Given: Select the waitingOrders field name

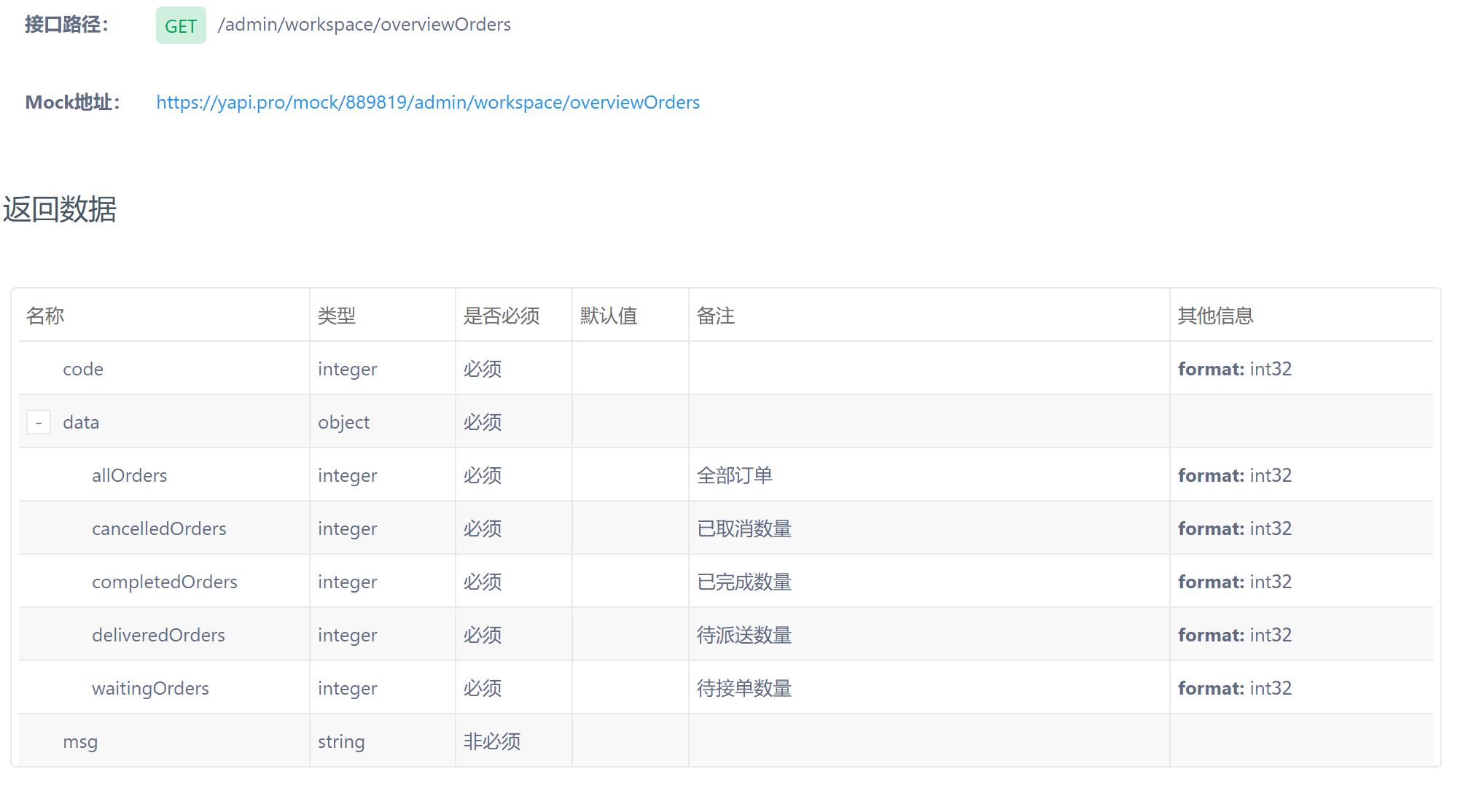Looking at the screenshot, I should tap(150, 688).
